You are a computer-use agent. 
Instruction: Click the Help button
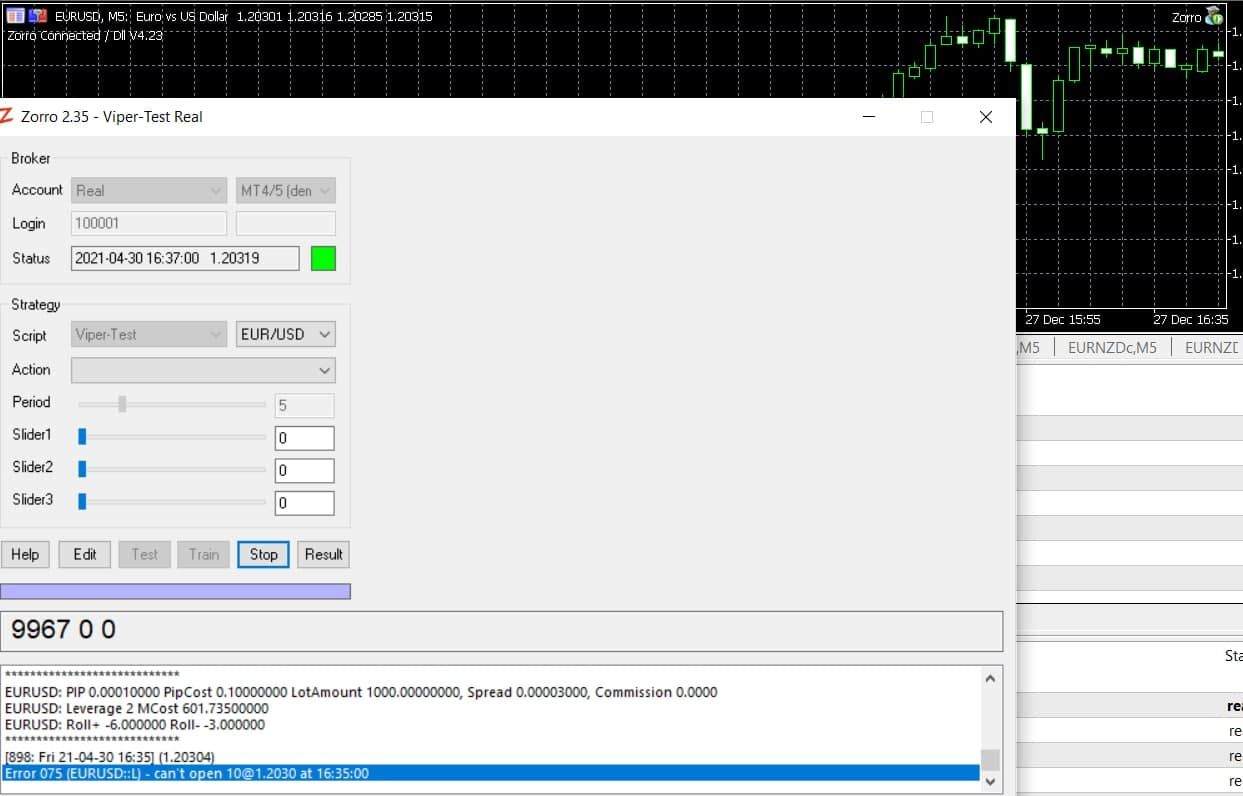click(25, 554)
